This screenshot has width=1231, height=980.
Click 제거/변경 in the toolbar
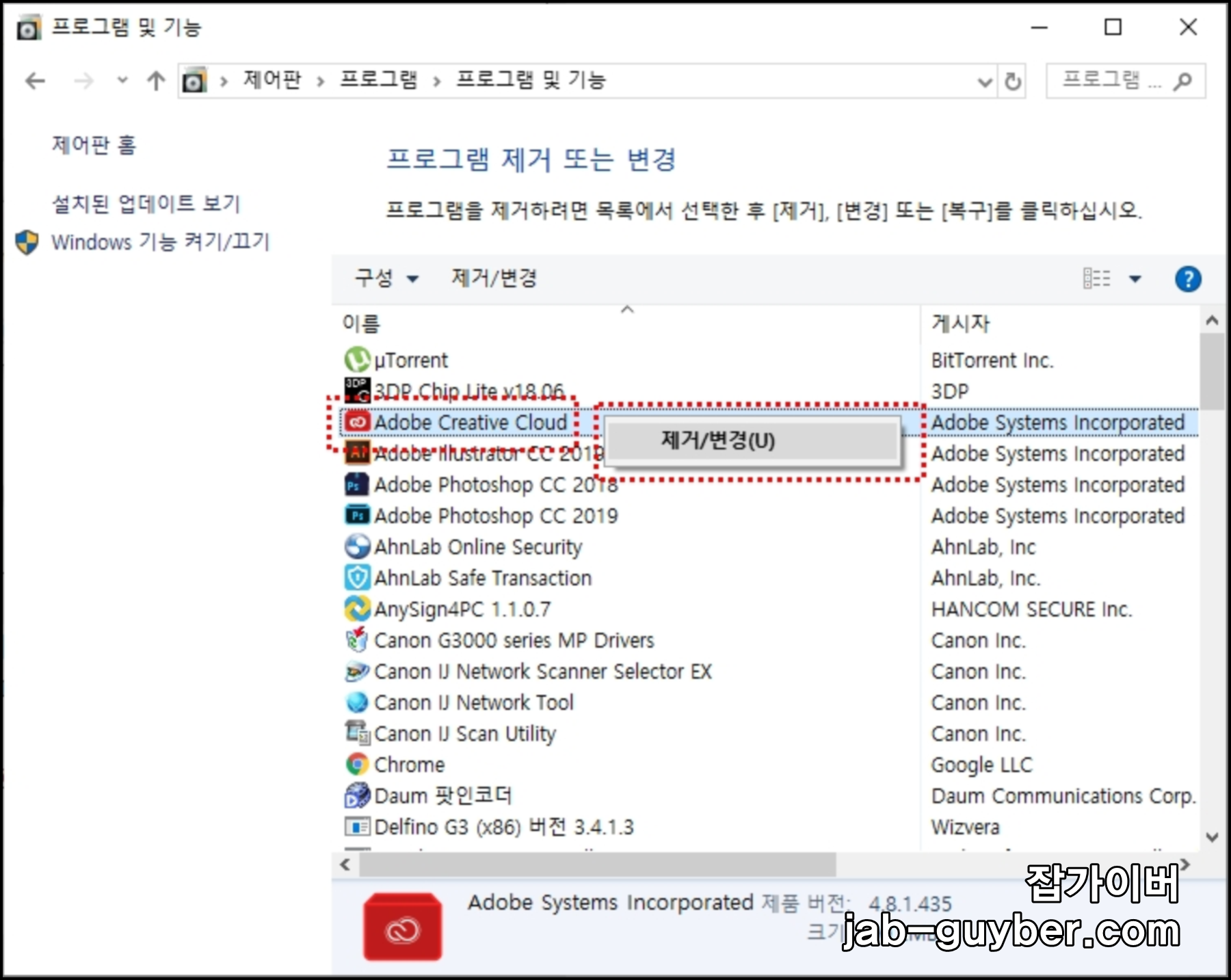tap(494, 278)
